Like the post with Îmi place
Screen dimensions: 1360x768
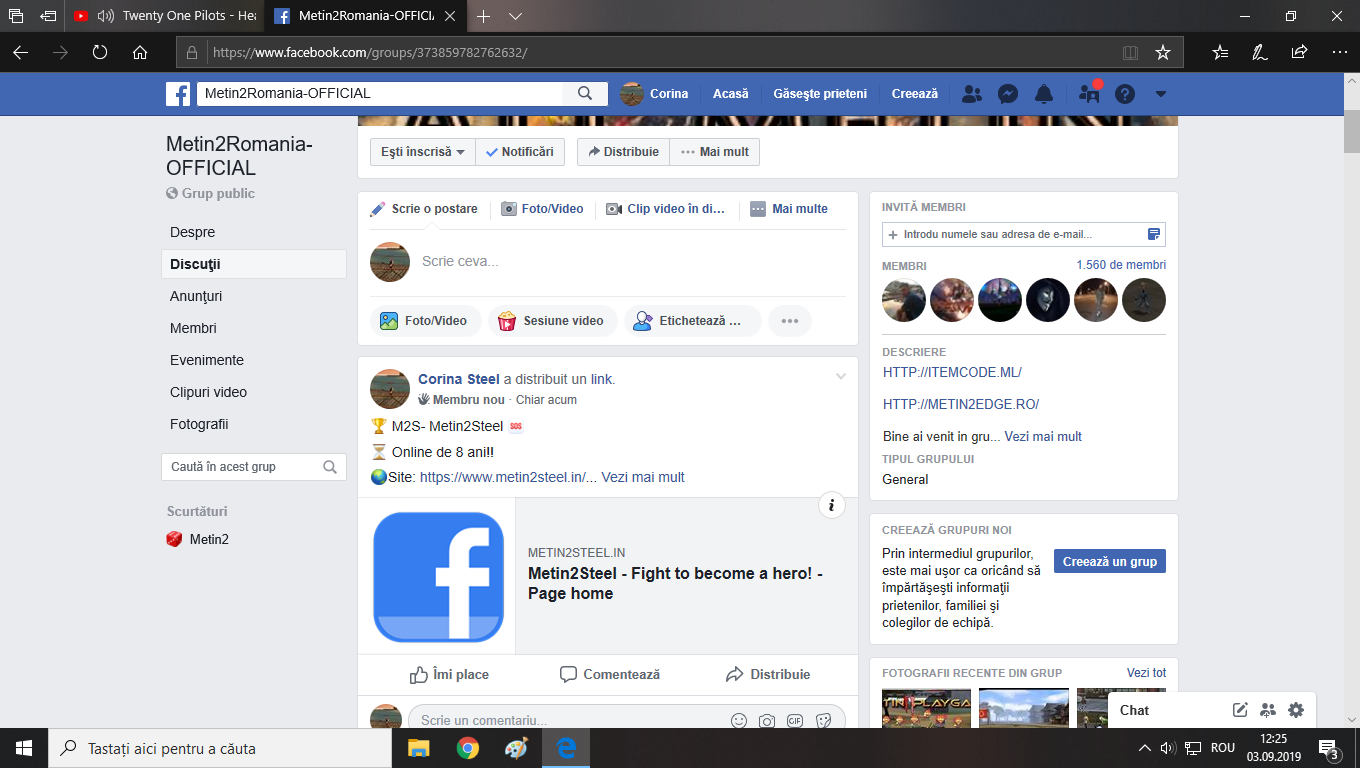point(450,674)
